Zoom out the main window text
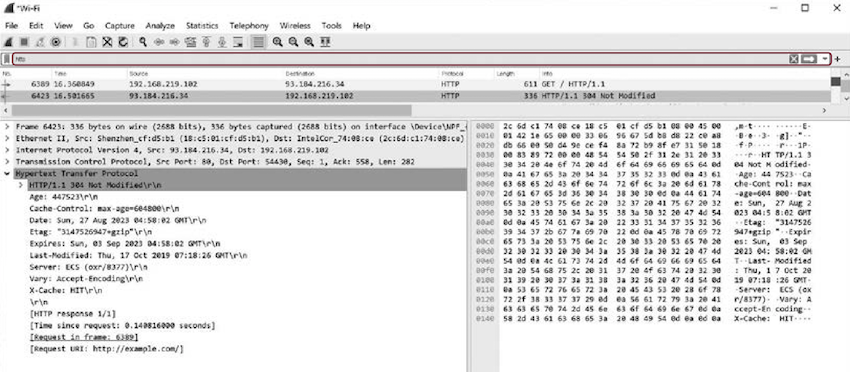Screen dimensions: 850x372 pos(293,42)
